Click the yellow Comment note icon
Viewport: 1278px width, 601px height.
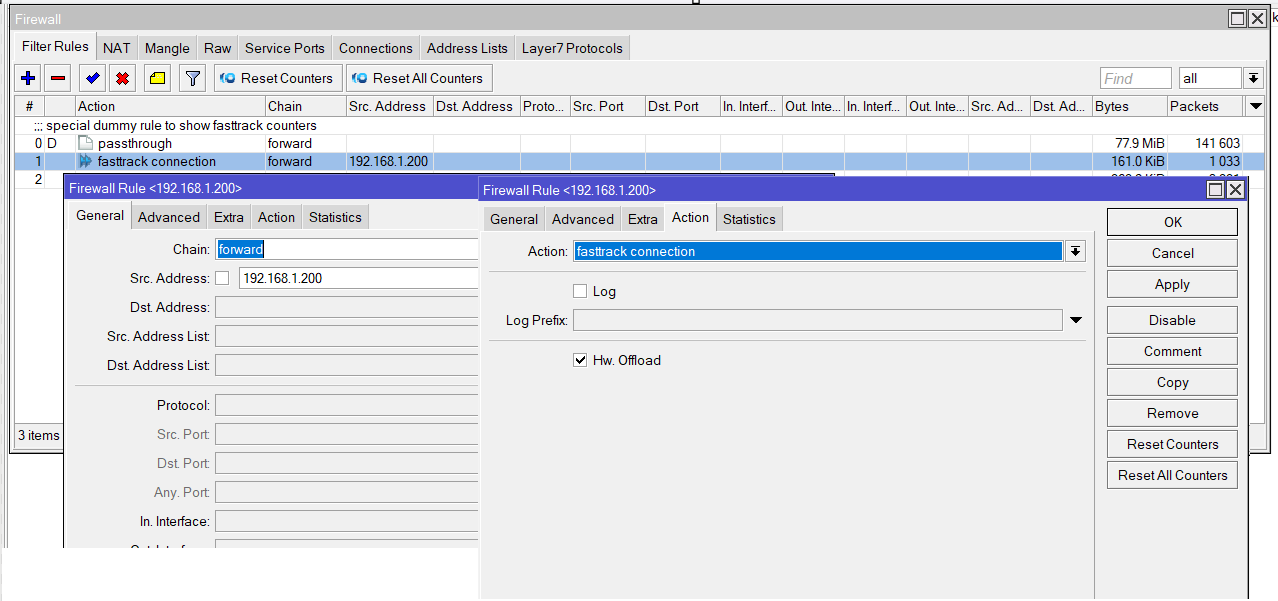tap(157, 78)
